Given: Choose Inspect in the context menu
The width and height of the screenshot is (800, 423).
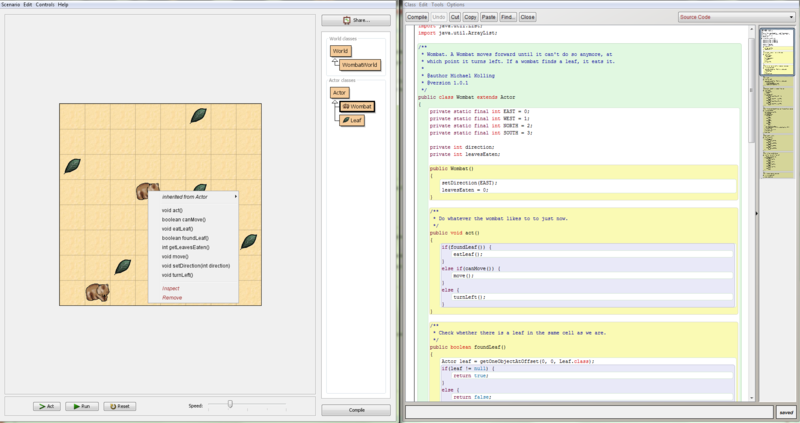Looking at the screenshot, I should (172, 288).
